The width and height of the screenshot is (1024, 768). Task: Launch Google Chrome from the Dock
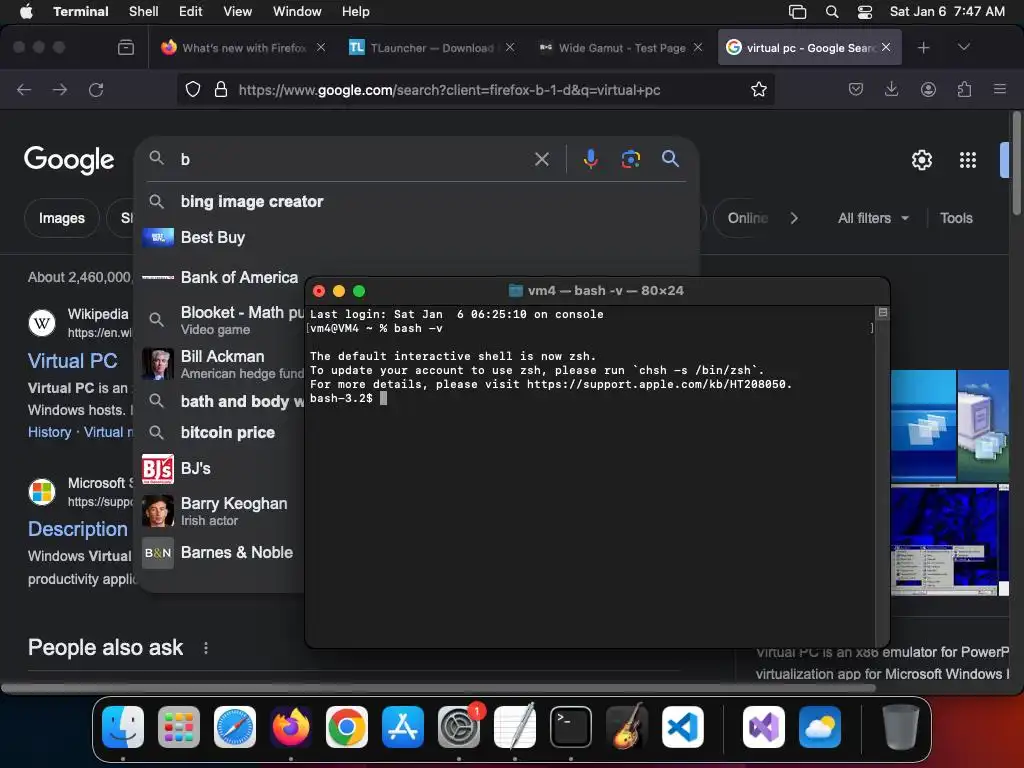point(347,727)
